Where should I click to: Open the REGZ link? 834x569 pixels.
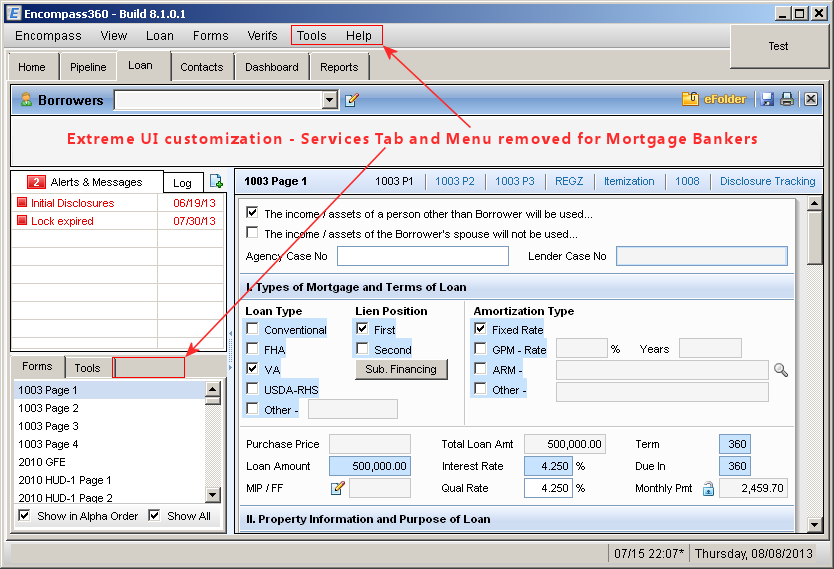(569, 181)
